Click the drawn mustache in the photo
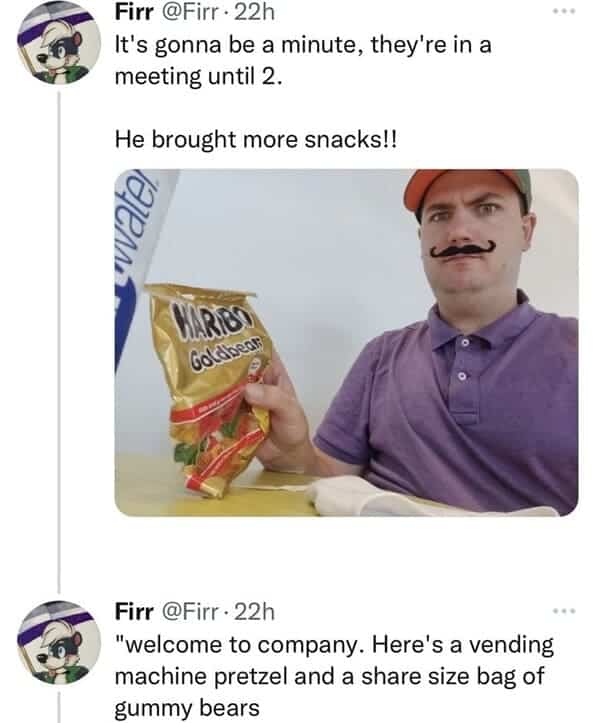The width and height of the screenshot is (599, 723). (463, 249)
